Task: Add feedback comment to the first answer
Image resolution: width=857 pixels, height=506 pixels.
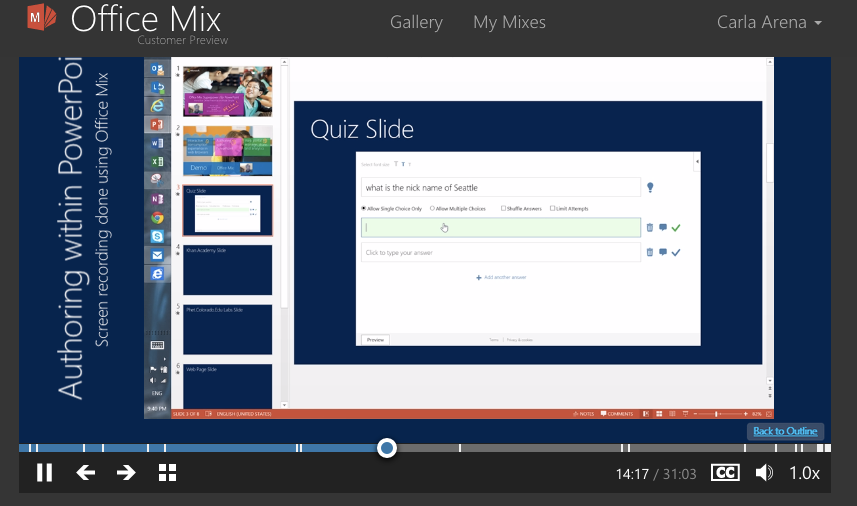Action: 662,228
